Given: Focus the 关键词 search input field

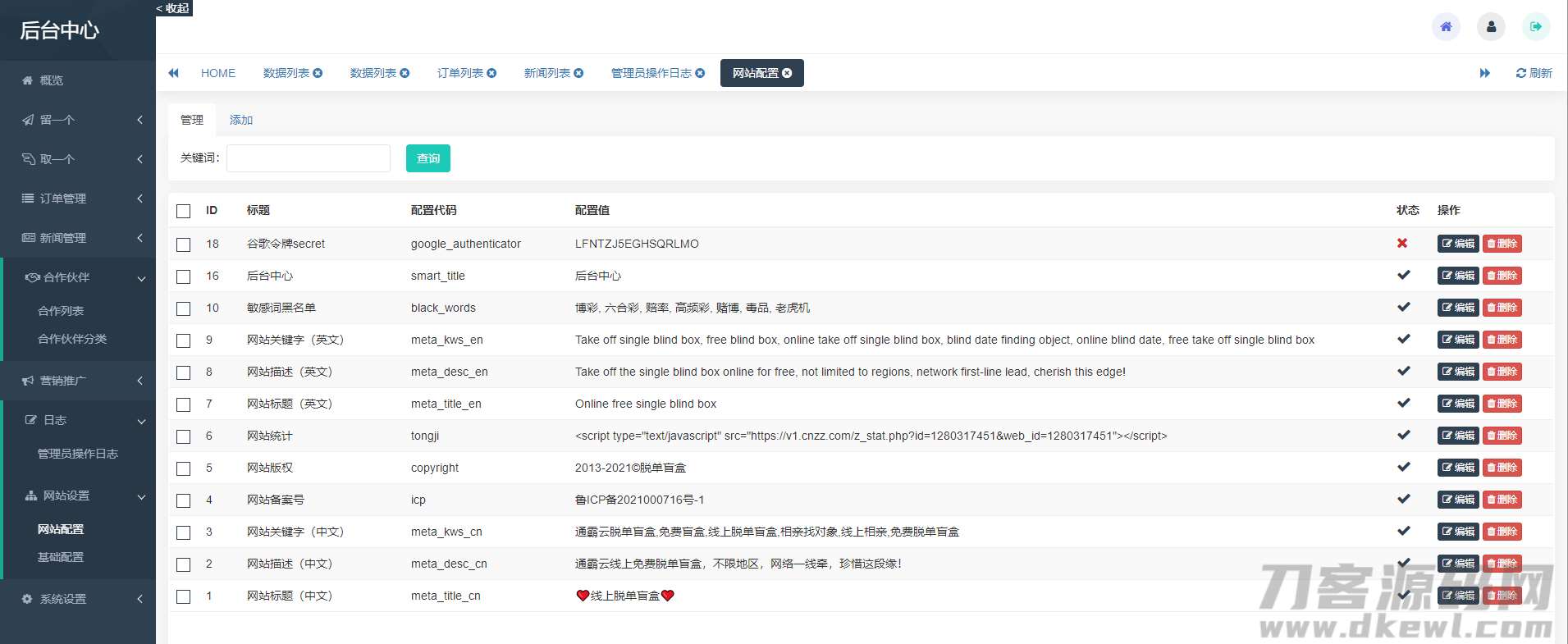Looking at the screenshot, I should (x=309, y=158).
